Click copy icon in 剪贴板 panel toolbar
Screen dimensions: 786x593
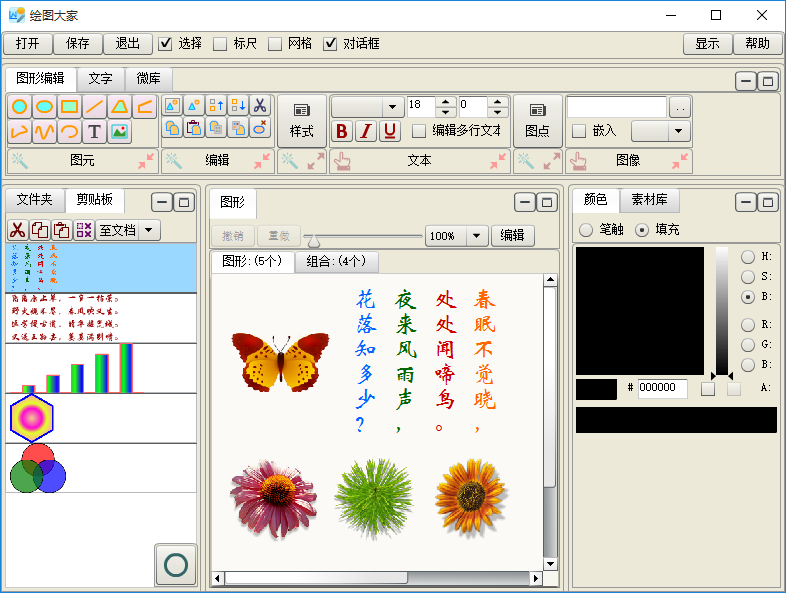tap(40, 230)
